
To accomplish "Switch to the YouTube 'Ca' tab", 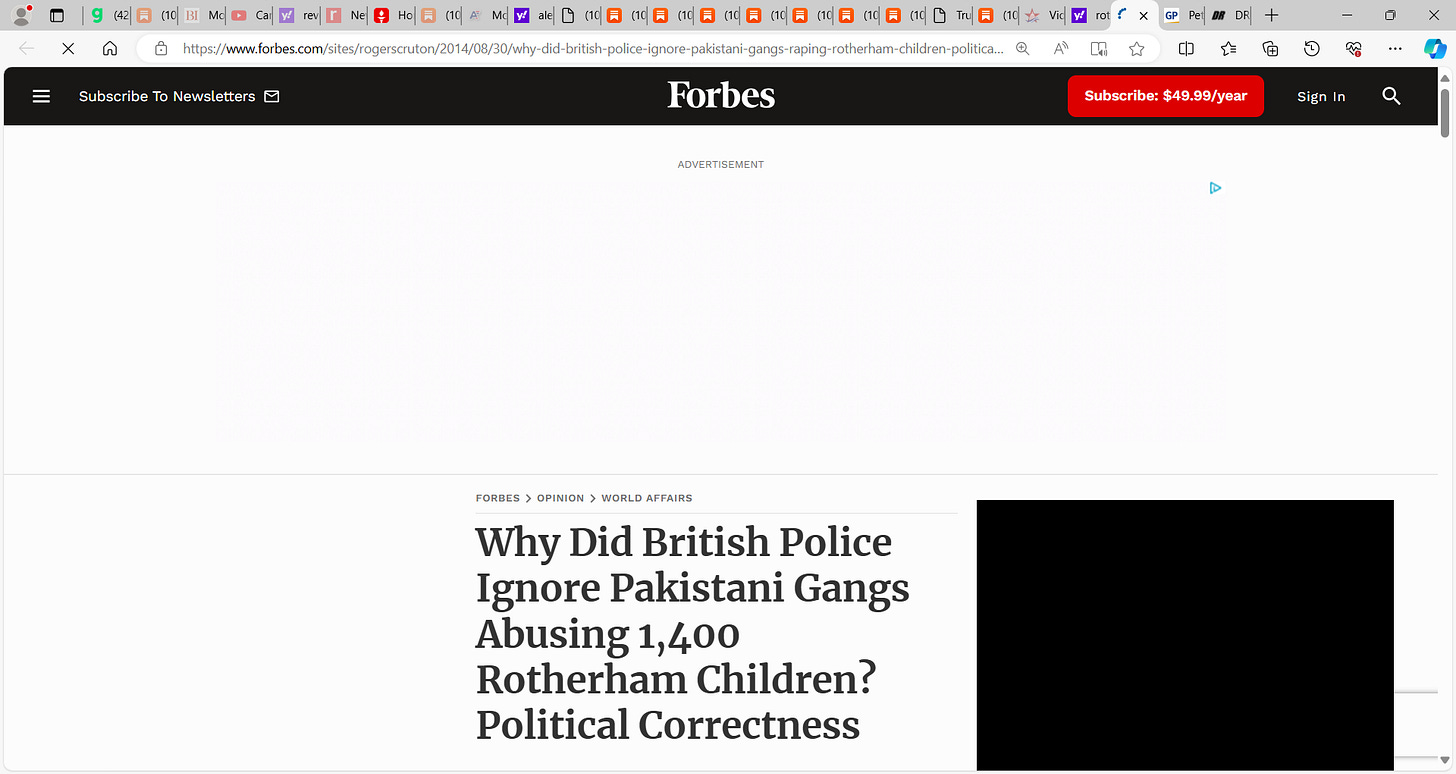I will click(251, 15).
